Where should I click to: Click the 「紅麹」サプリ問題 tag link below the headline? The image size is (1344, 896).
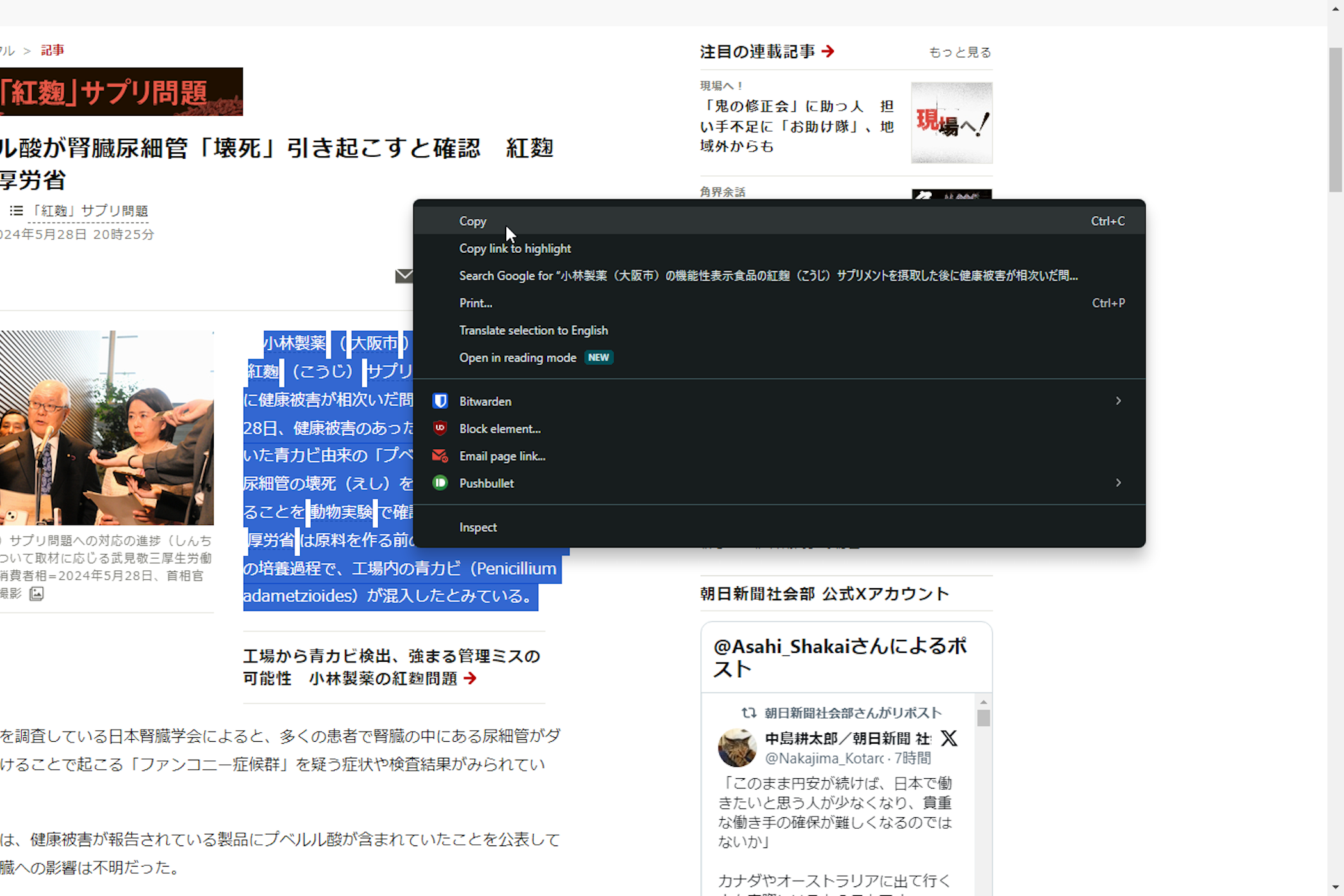[x=89, y=211]
